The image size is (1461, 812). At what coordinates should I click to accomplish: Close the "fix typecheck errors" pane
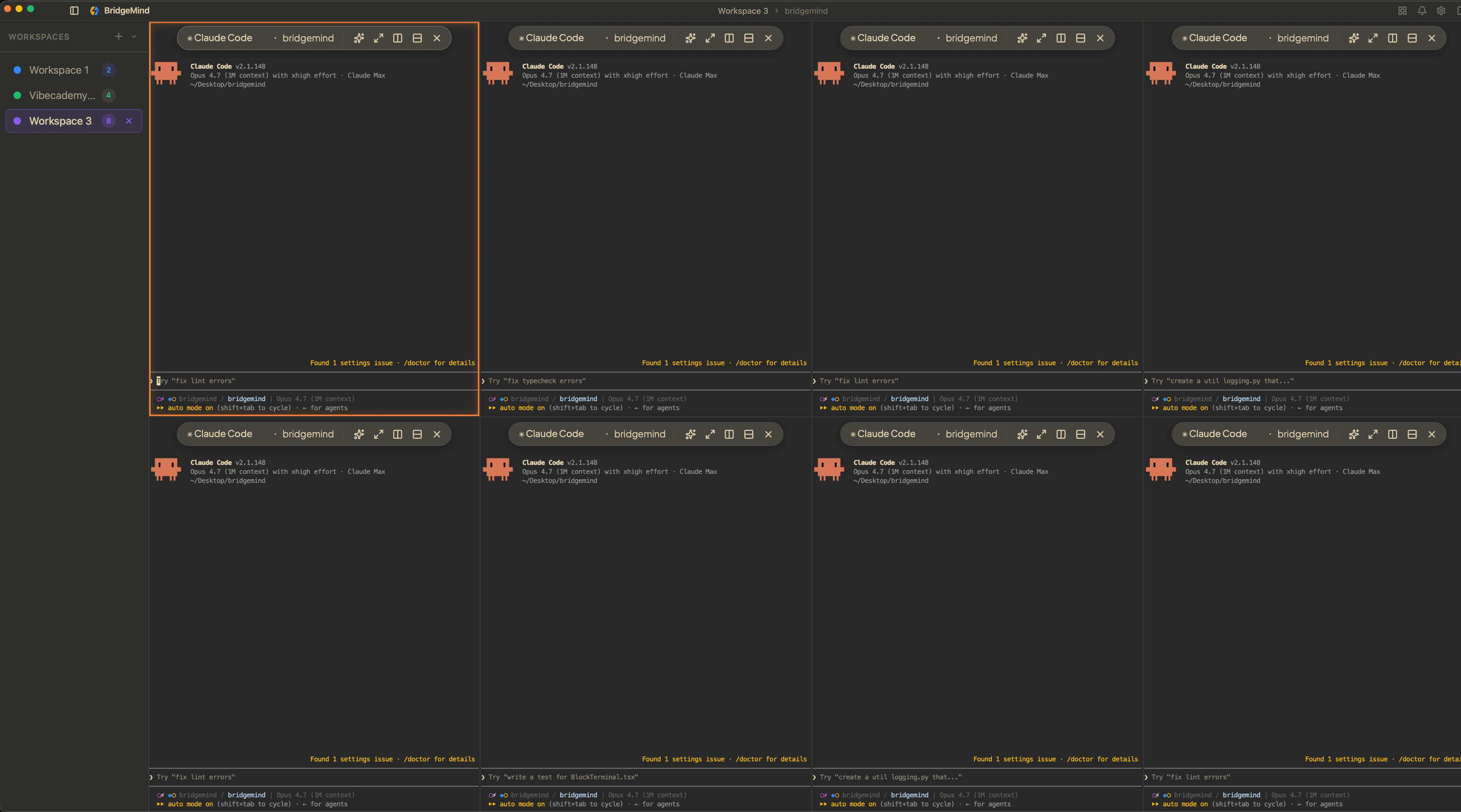pyautogui.click(x=769, y=38)
